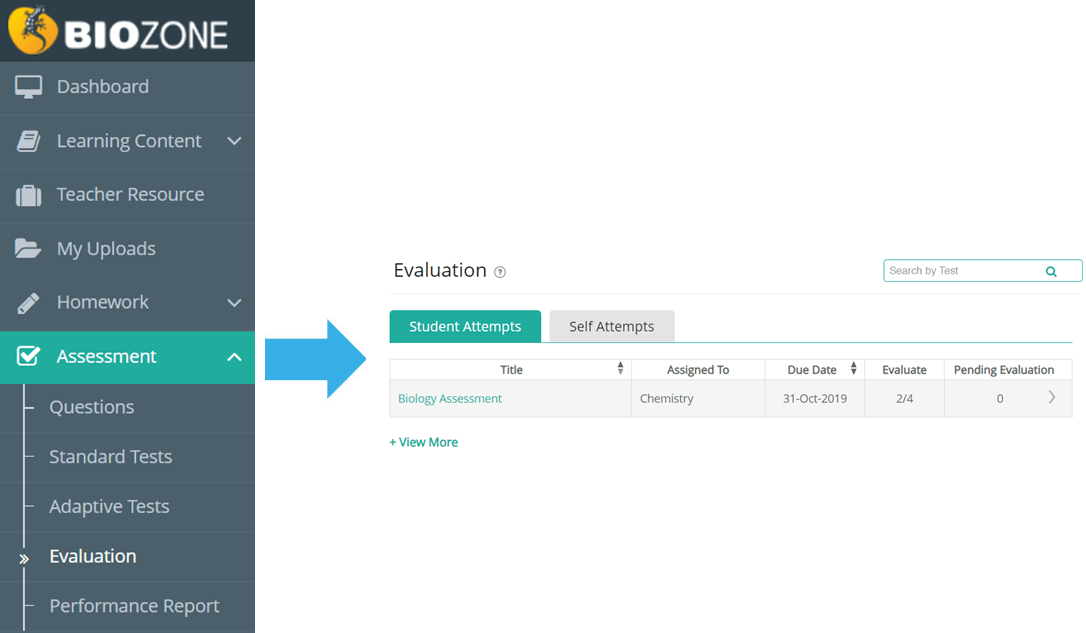Image resolution: width=1086 pixels, height=633 pixels.
Task: Click the 31-Oct-2019 due date cell
Action: [x=815, y=398]
